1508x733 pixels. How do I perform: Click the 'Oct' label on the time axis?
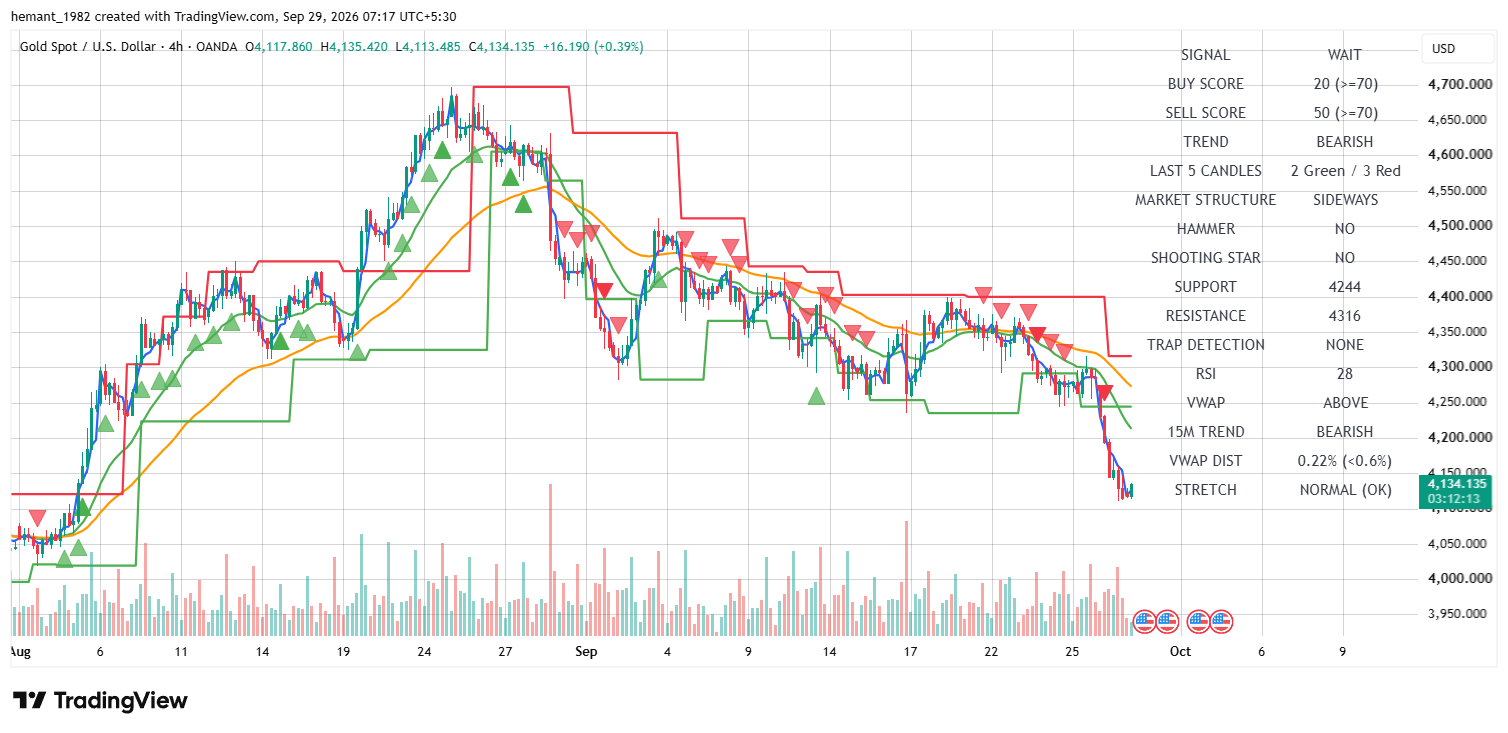1180,651
